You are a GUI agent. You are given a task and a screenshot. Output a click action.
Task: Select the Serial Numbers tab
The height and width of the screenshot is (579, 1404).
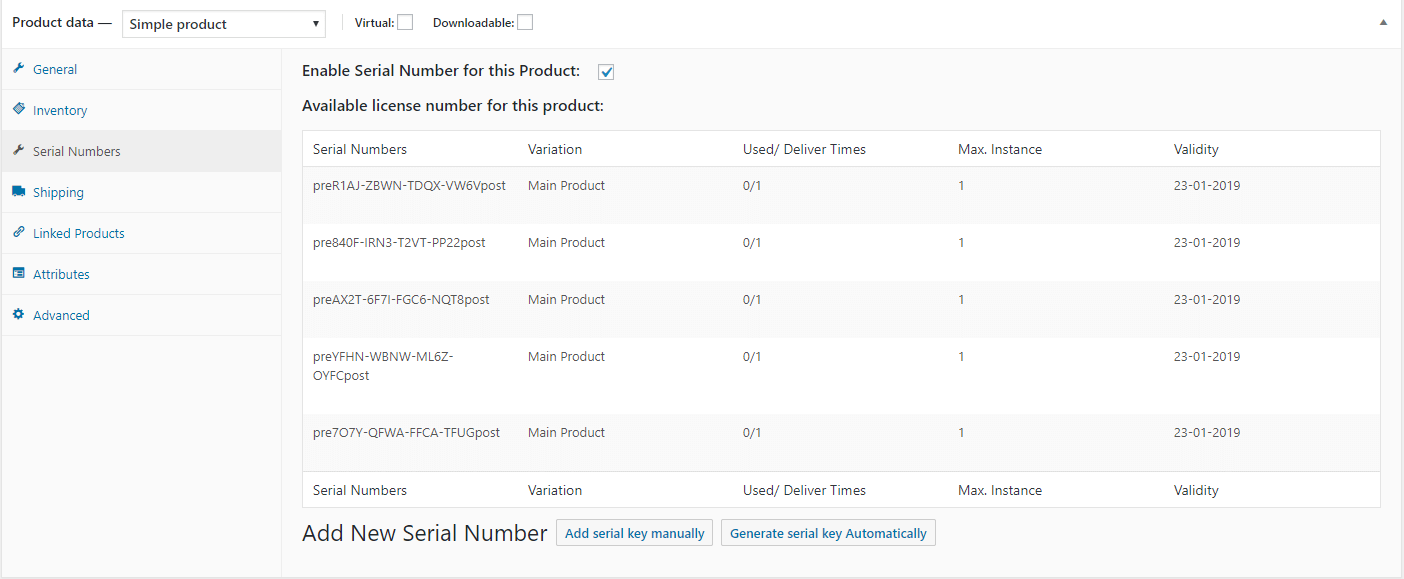click(x=141, y=151)
